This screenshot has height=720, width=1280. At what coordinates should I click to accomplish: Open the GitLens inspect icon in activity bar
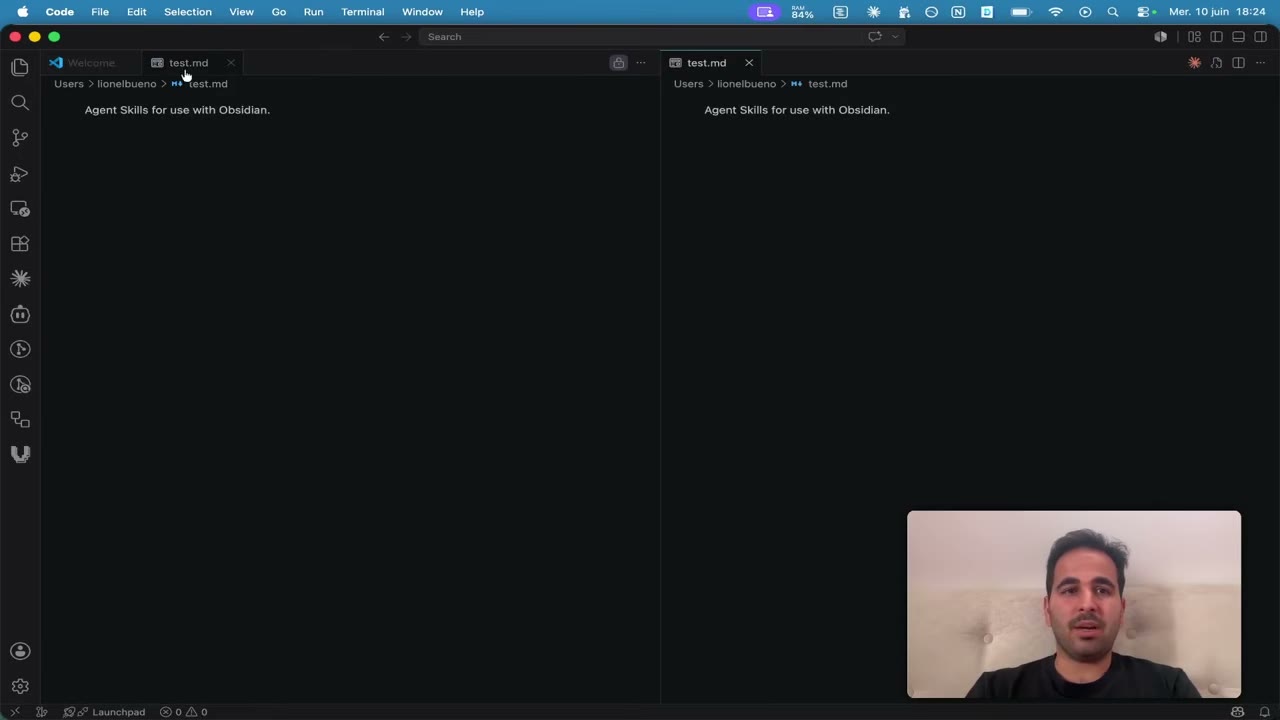click(x=20, y=384)
